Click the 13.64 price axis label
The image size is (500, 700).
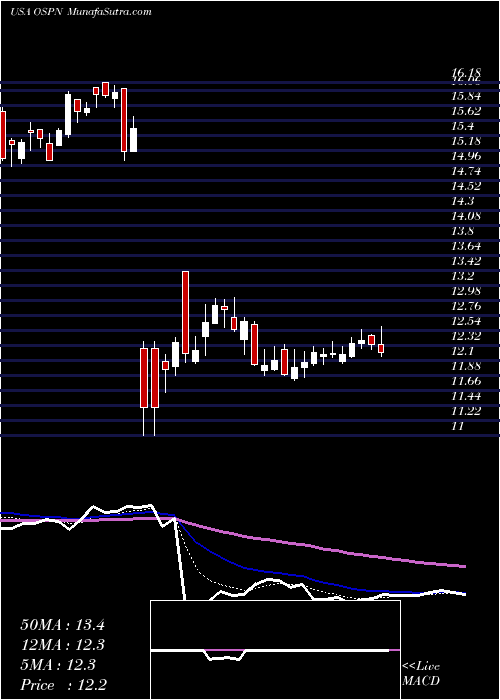click(x=466, y=246)
